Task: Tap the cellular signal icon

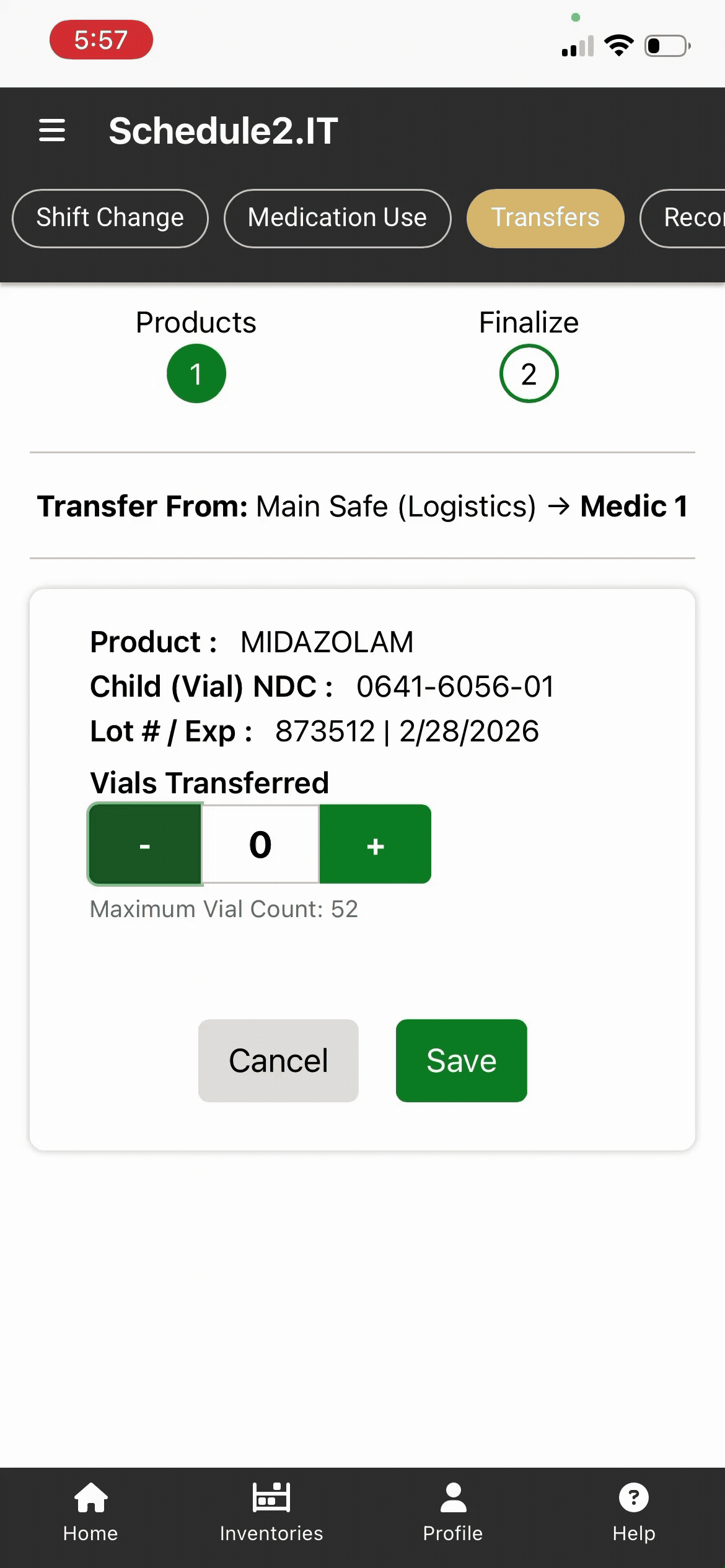Action: [x=578, y=46]
